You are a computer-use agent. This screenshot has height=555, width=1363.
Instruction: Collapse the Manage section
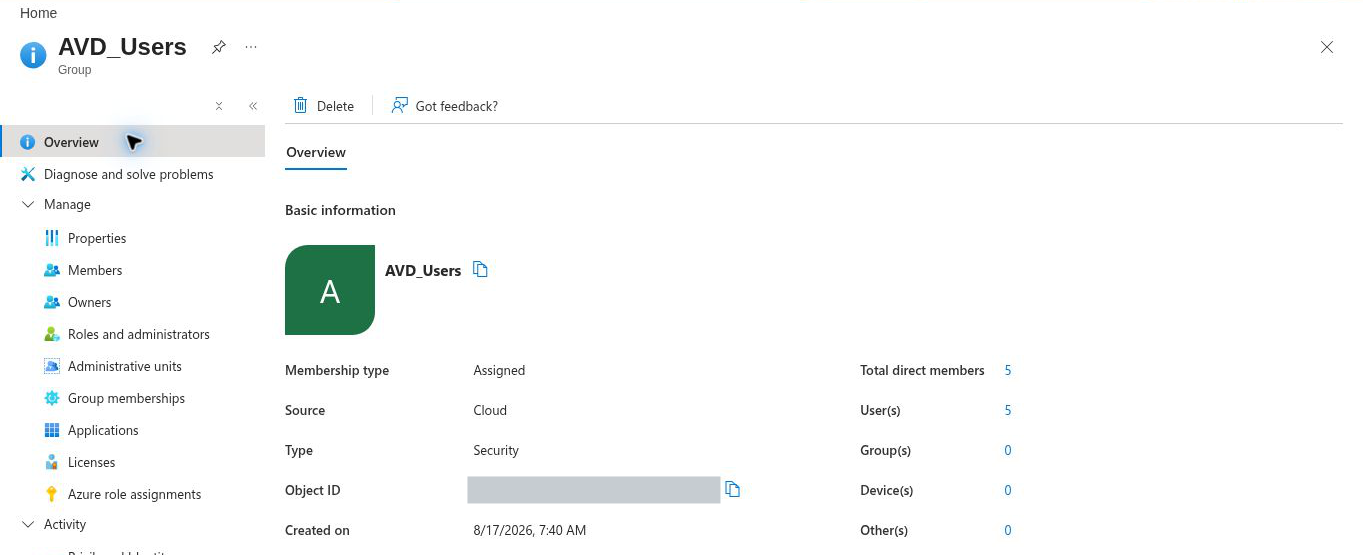pyautogui.click(x=28, y=204)
